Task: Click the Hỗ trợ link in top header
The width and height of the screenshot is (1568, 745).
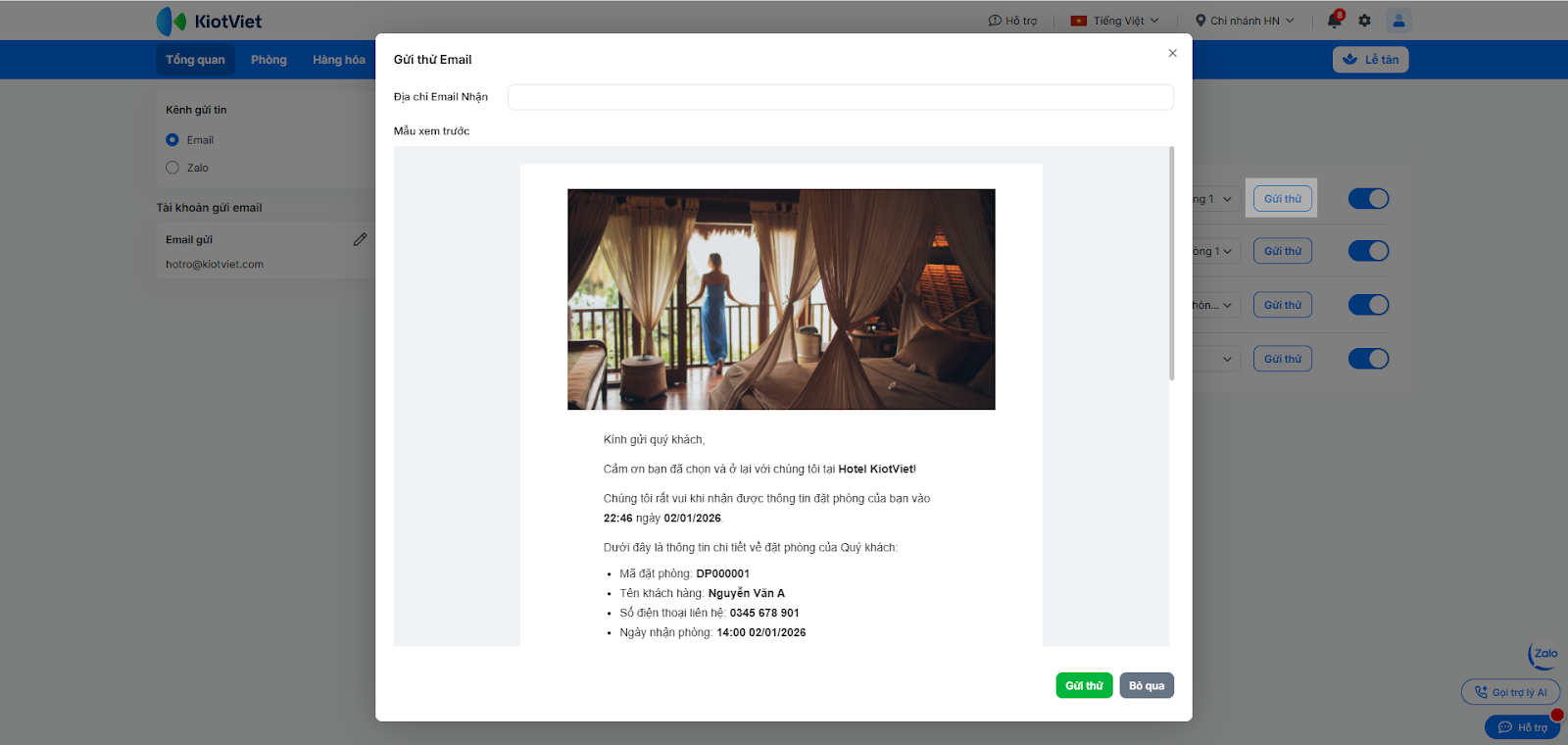Action: click(x=1012, y=21)
